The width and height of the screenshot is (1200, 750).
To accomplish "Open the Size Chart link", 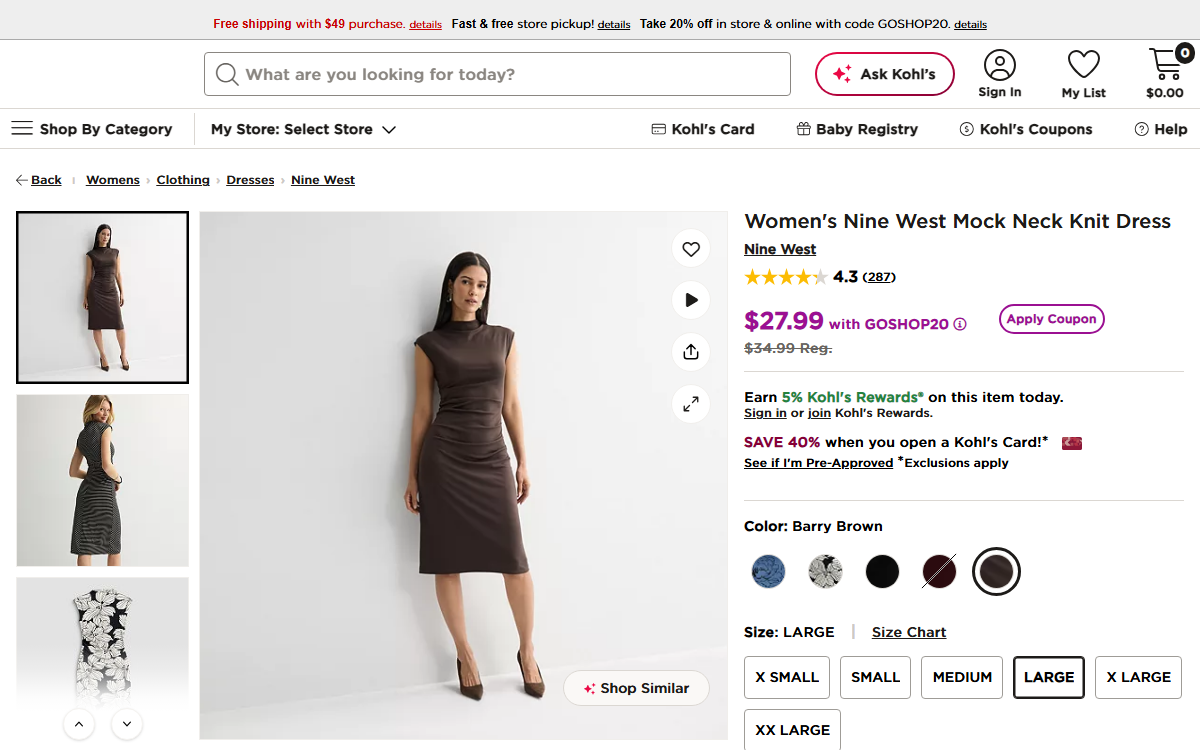I will point(909,632).
